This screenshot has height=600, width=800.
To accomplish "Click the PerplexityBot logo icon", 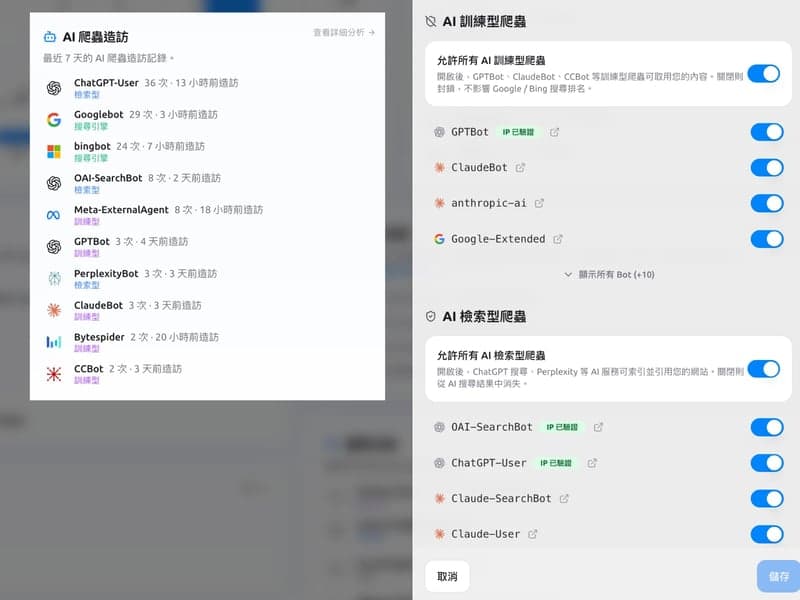I will pos(54,279).
